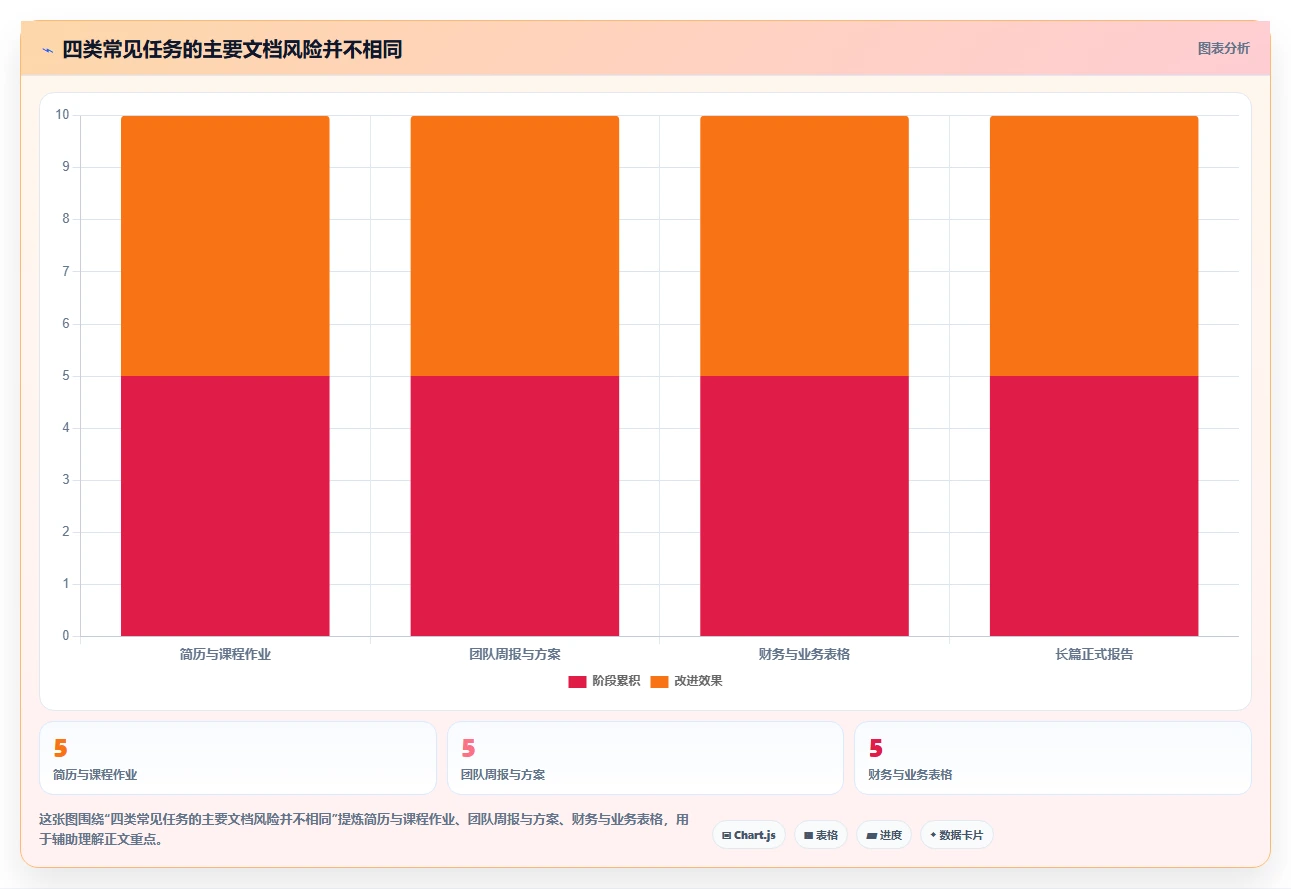Click the orange bar segment for 团队周报与方案
The width and height of the screenshot is (1291, 889).
click(515, 246)
